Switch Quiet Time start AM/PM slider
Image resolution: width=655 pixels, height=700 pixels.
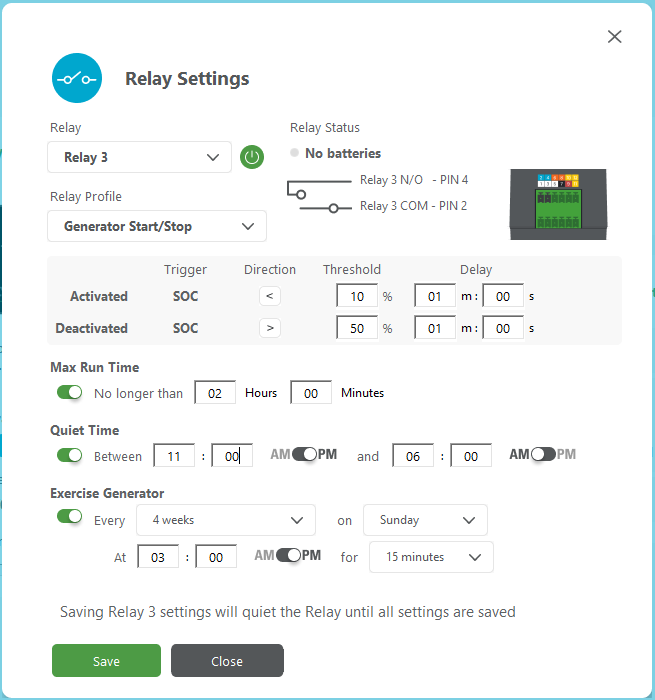click(304, 455)
